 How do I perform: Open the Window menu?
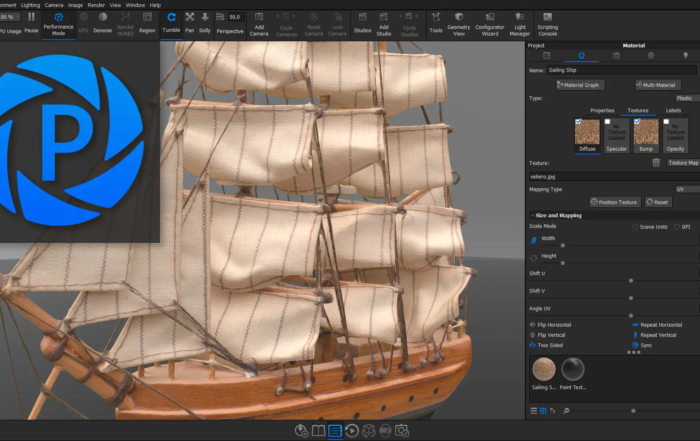tap(135, 5)
